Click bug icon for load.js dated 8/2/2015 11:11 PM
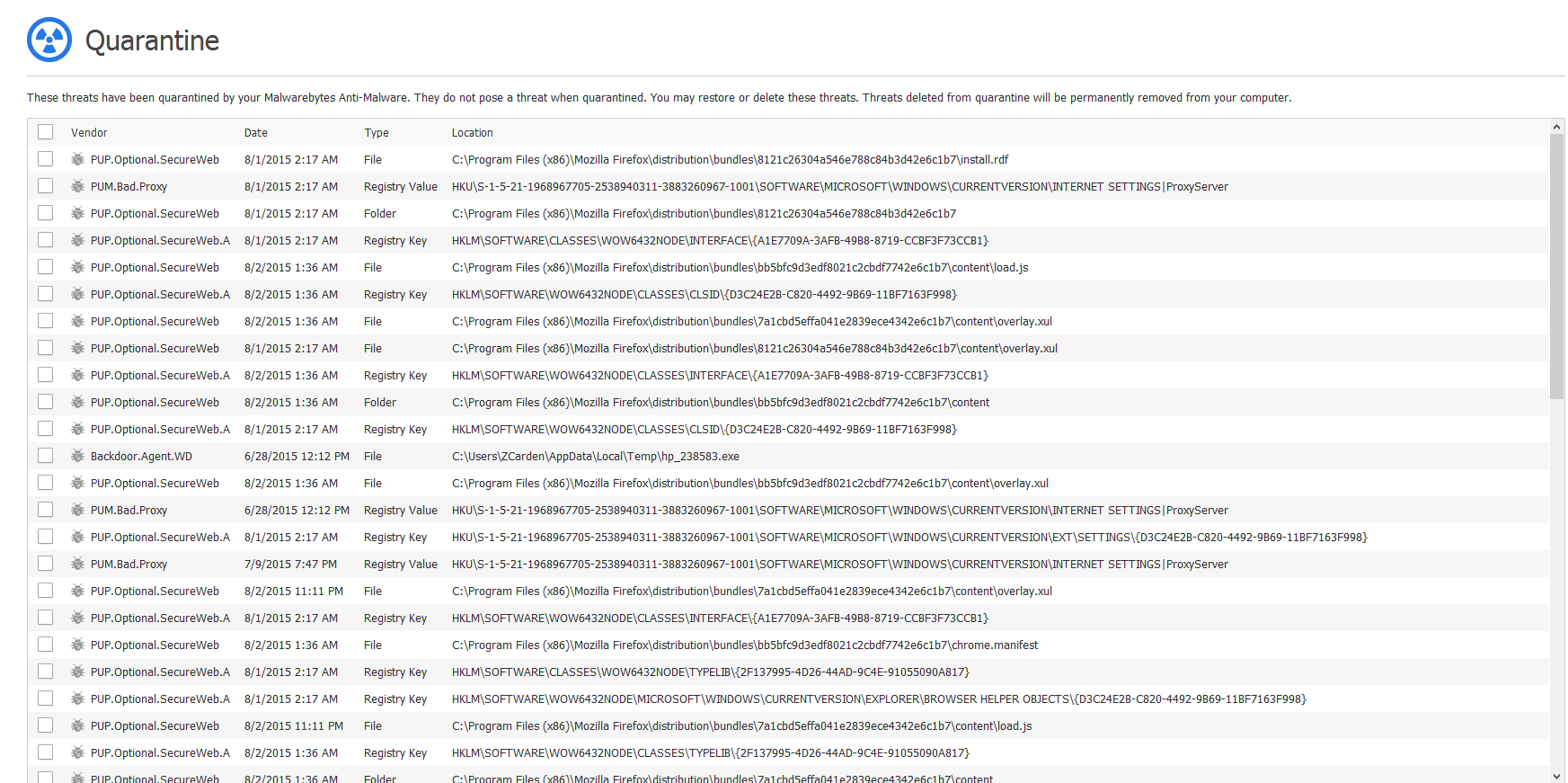The height and width of the screenshot is (783, 1568). (78, 725)
